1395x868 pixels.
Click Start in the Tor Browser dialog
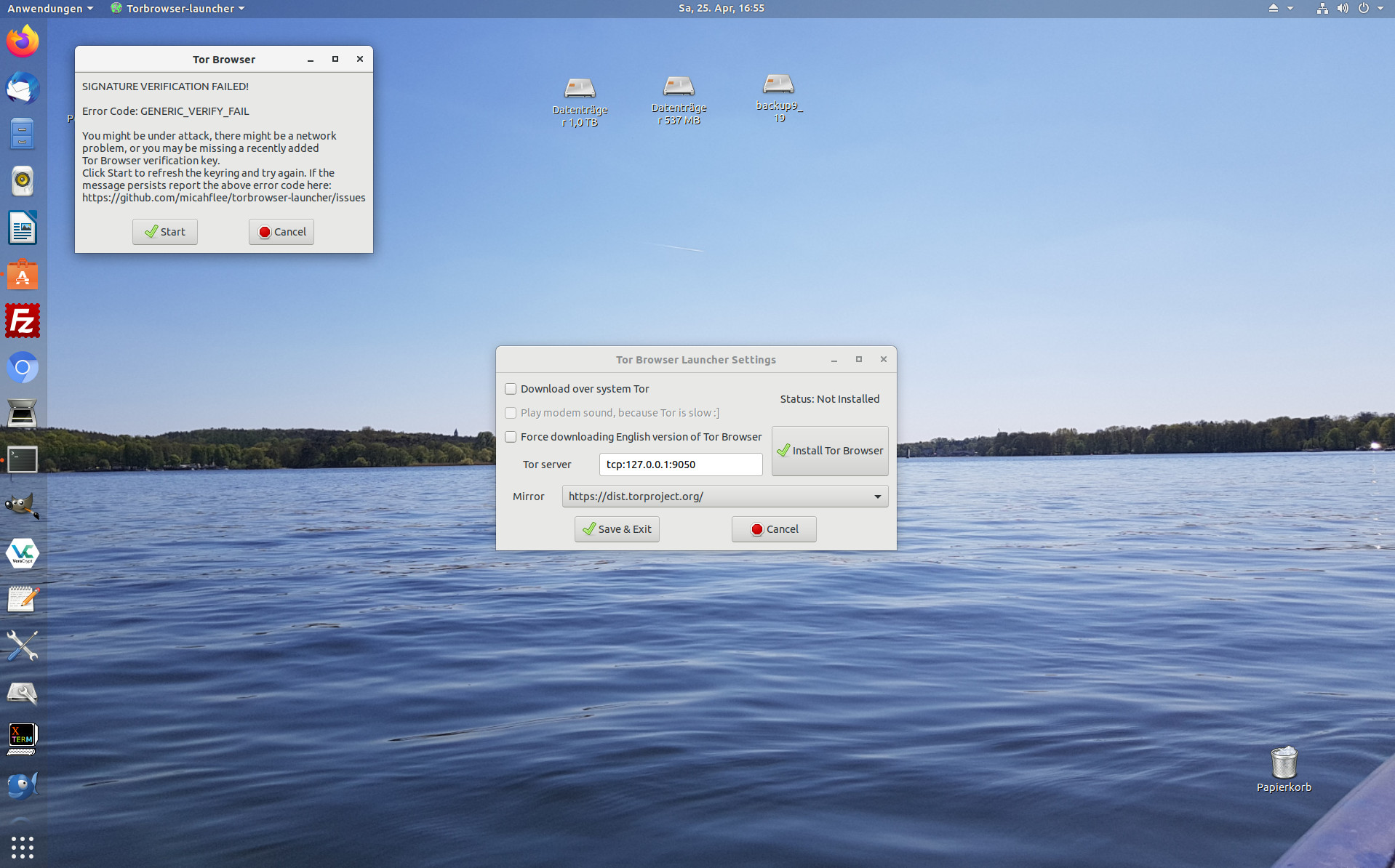165,232
